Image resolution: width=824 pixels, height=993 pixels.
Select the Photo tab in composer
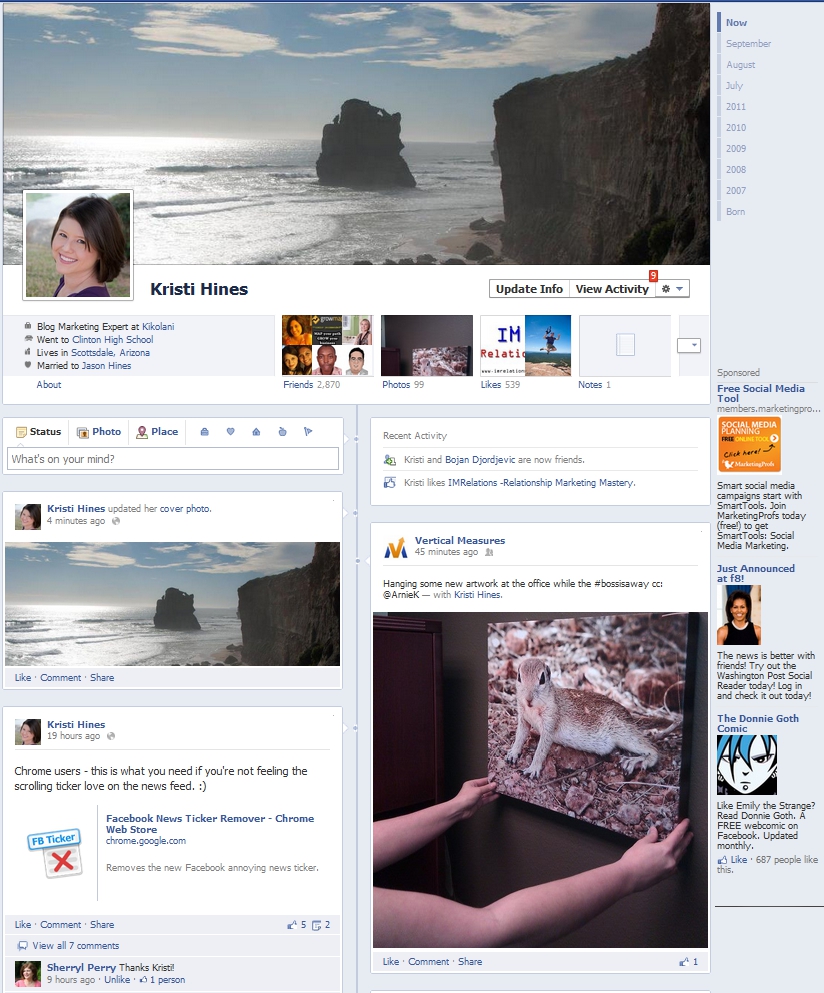(x=99, y=432)
